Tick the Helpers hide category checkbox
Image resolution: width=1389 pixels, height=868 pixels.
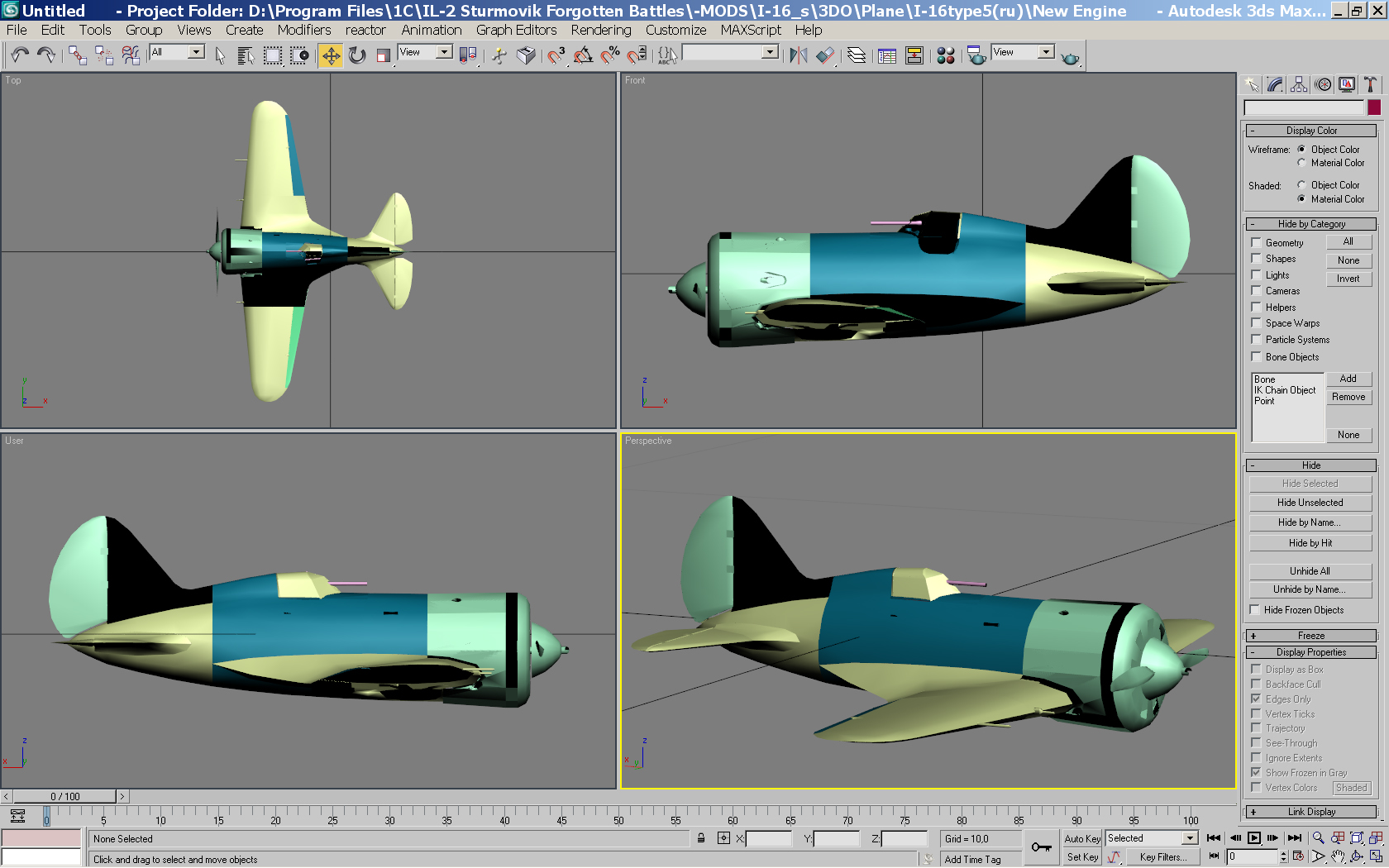1256,307
